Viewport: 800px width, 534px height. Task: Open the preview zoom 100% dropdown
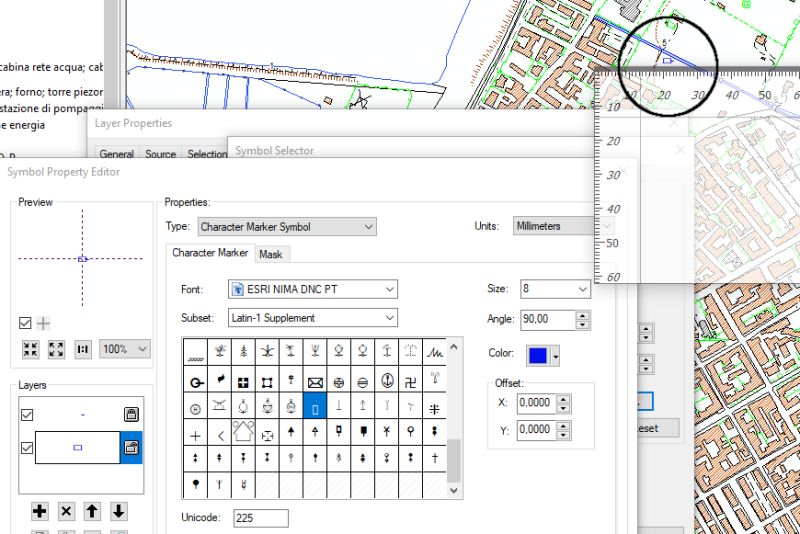(125, 349)
